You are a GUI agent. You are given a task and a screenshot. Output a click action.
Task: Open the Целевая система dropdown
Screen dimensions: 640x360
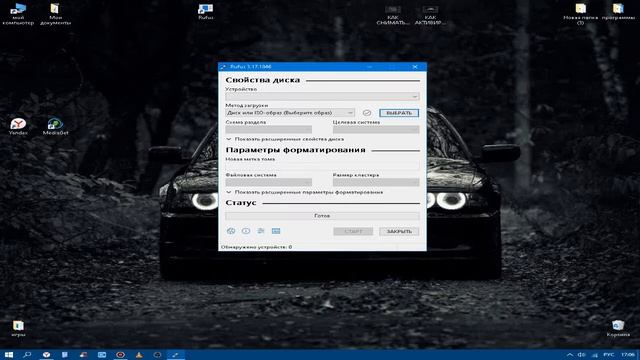click(376, 130)
